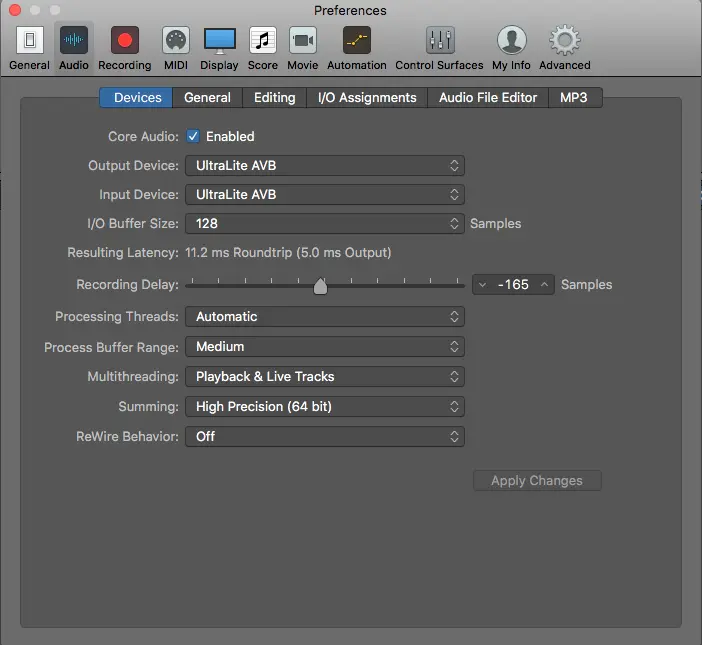Open the Output Device dropdown
Viewport: 702px width, 645px height.
point(325,166)
